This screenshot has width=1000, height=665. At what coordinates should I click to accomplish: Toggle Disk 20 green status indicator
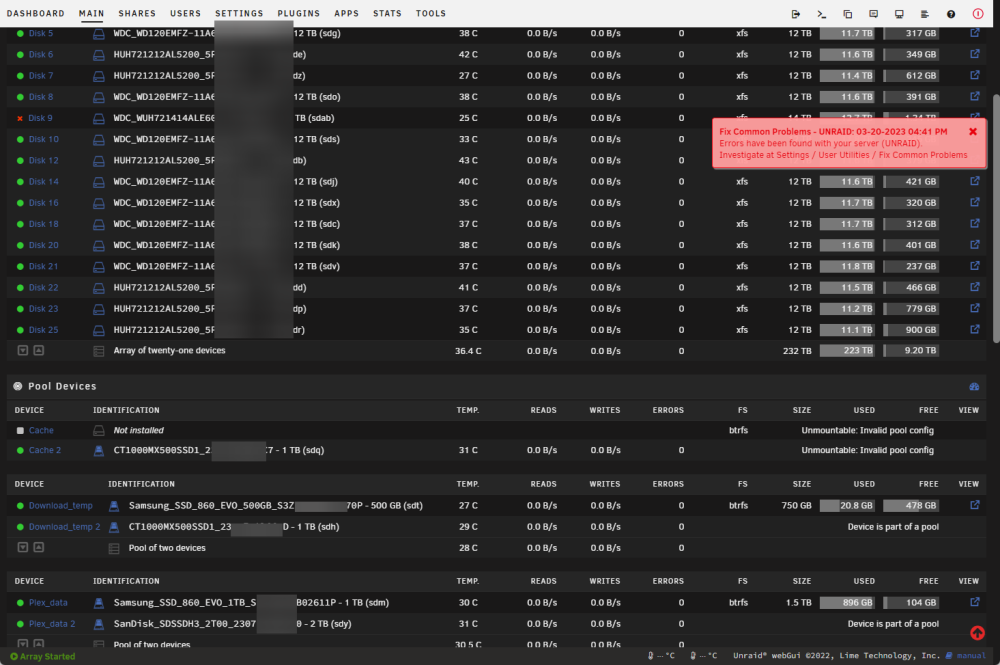20,245
